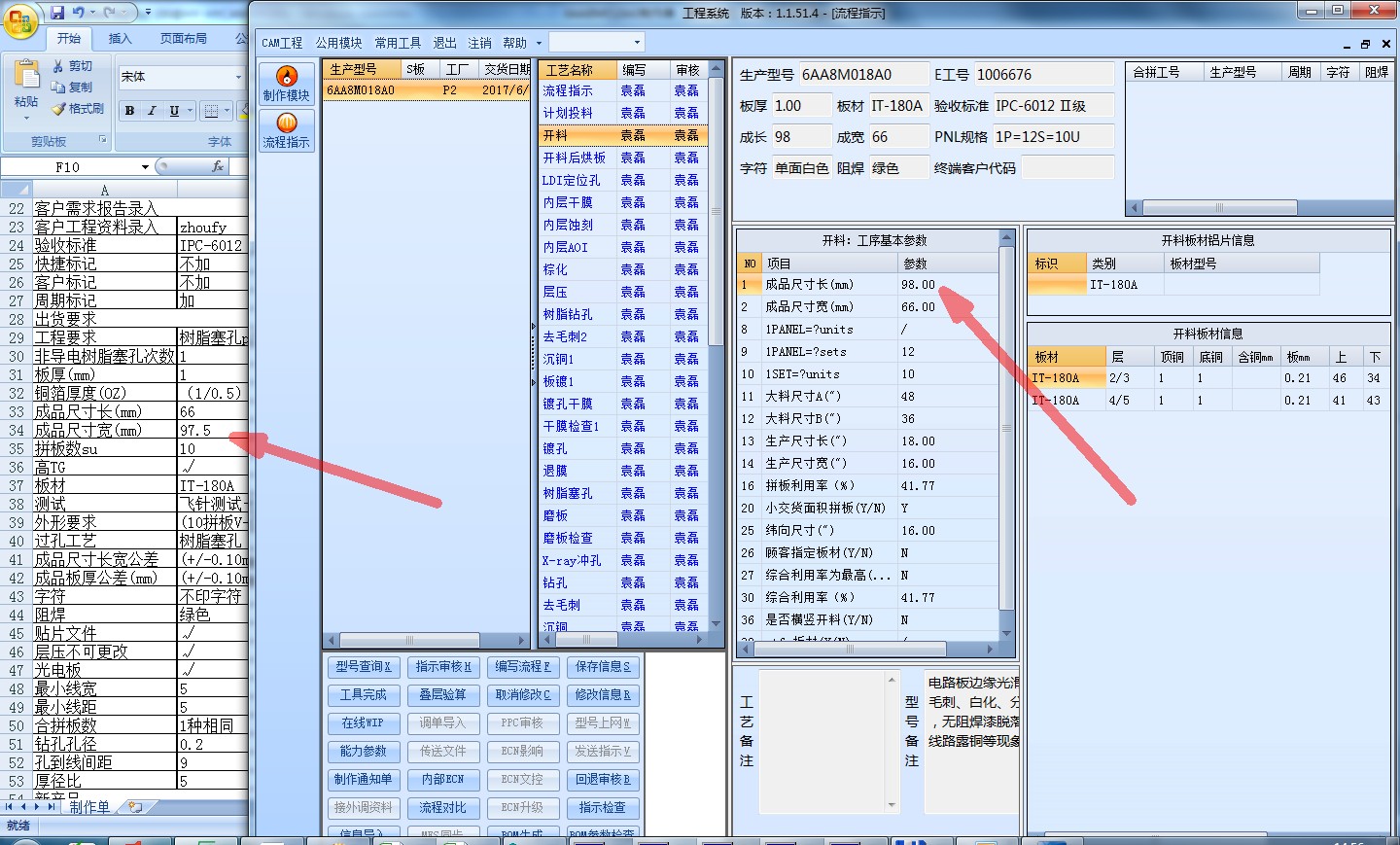Image resolution: width=1400 pixels, height=845 pixels.
Task: Switch to the 插入 ribbon tab
Action: (x=120, y=39)
